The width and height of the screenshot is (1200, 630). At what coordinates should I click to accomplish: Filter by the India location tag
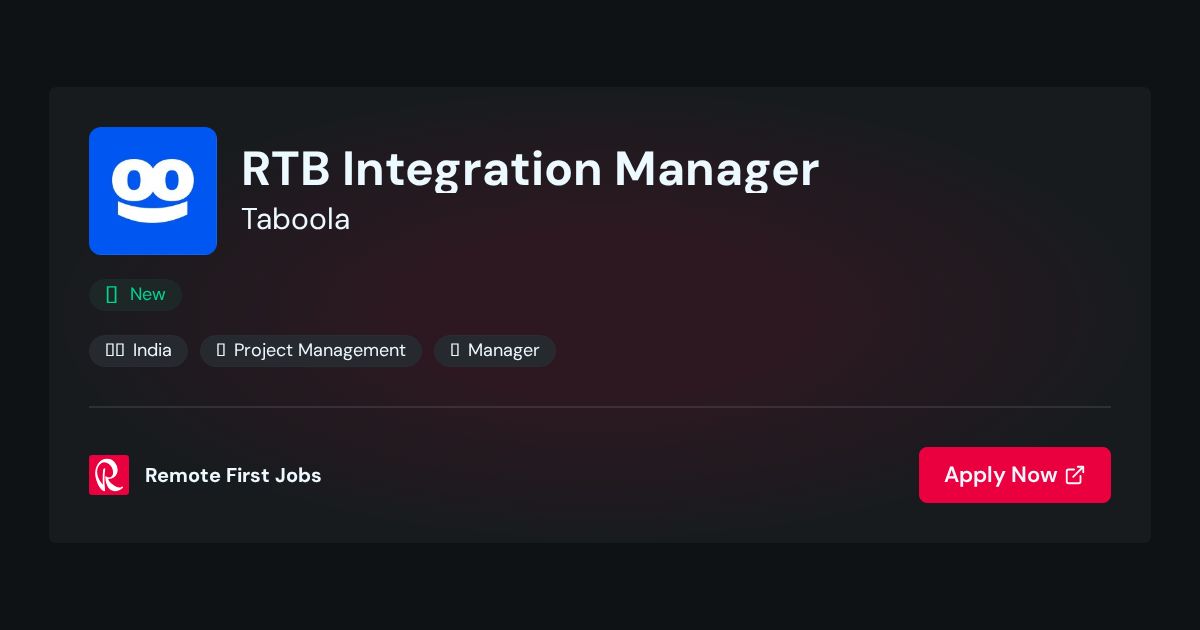[138, 350]
